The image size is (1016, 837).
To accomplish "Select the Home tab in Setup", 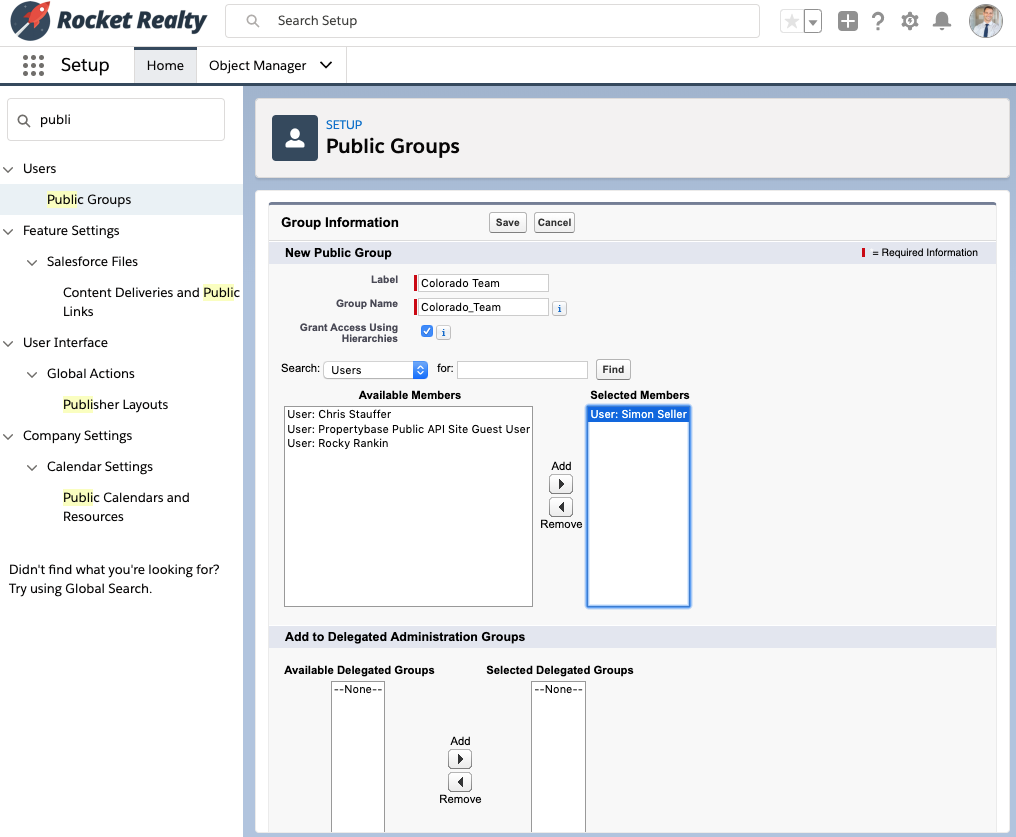I will 164,64.
